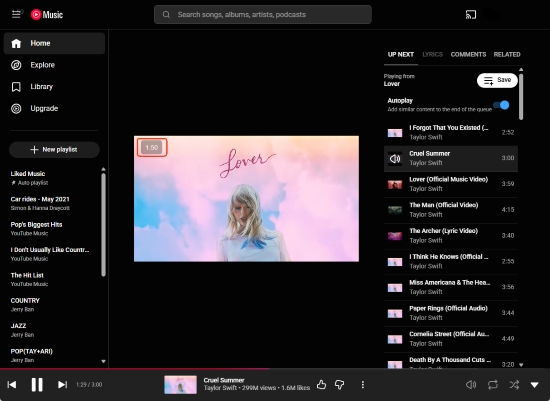
Task: Open the JAZZ playlist
Action: [54, 330]
